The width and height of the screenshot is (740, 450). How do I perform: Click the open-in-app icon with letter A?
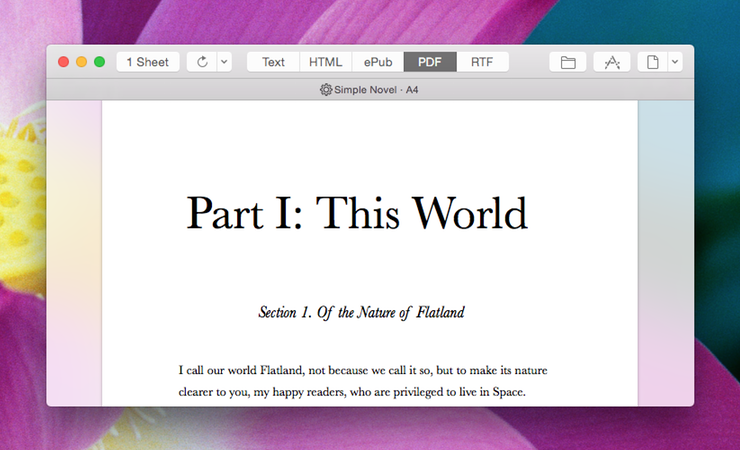612,62
